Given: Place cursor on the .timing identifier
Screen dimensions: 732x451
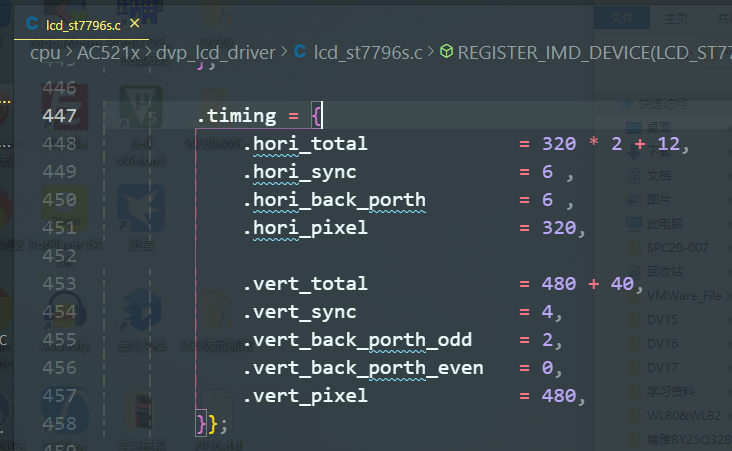Looking at the screenshot, I should click(x=237, y=116).
